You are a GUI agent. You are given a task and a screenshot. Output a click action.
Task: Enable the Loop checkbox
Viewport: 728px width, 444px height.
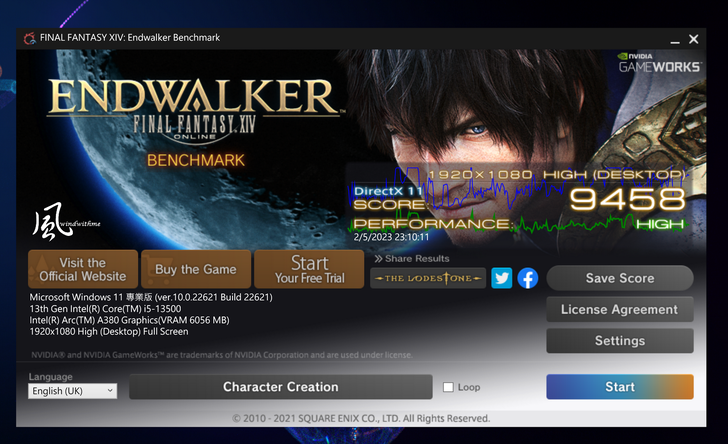[x=448, y=387]
